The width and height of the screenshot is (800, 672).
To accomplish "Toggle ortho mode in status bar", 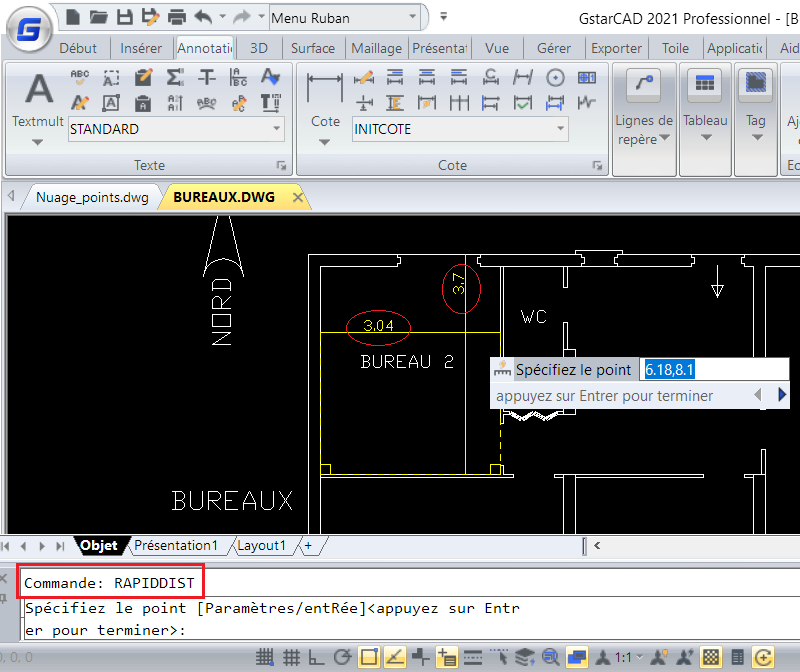I will coord(316,657).
